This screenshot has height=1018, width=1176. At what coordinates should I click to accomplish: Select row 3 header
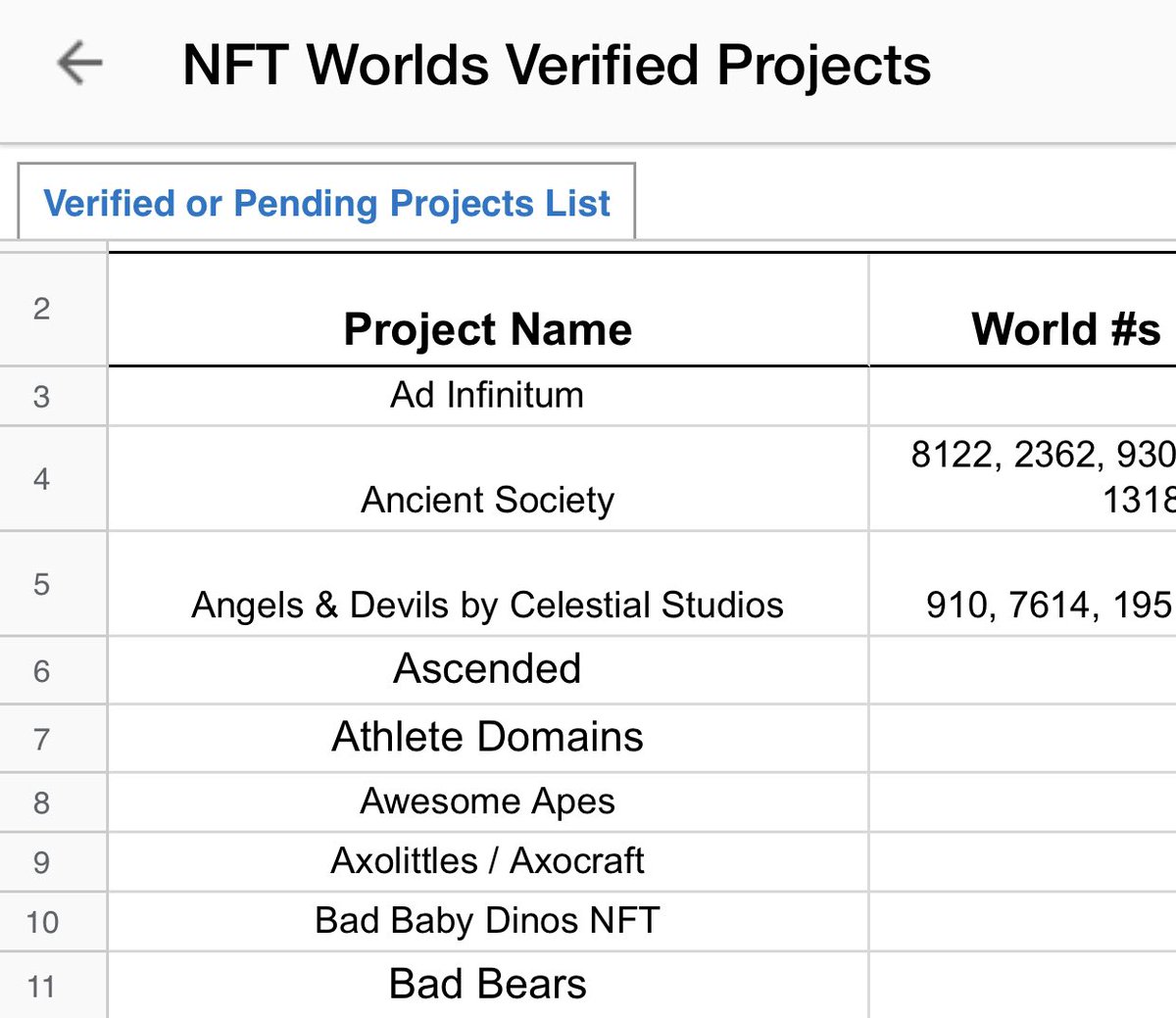(42, 397)
